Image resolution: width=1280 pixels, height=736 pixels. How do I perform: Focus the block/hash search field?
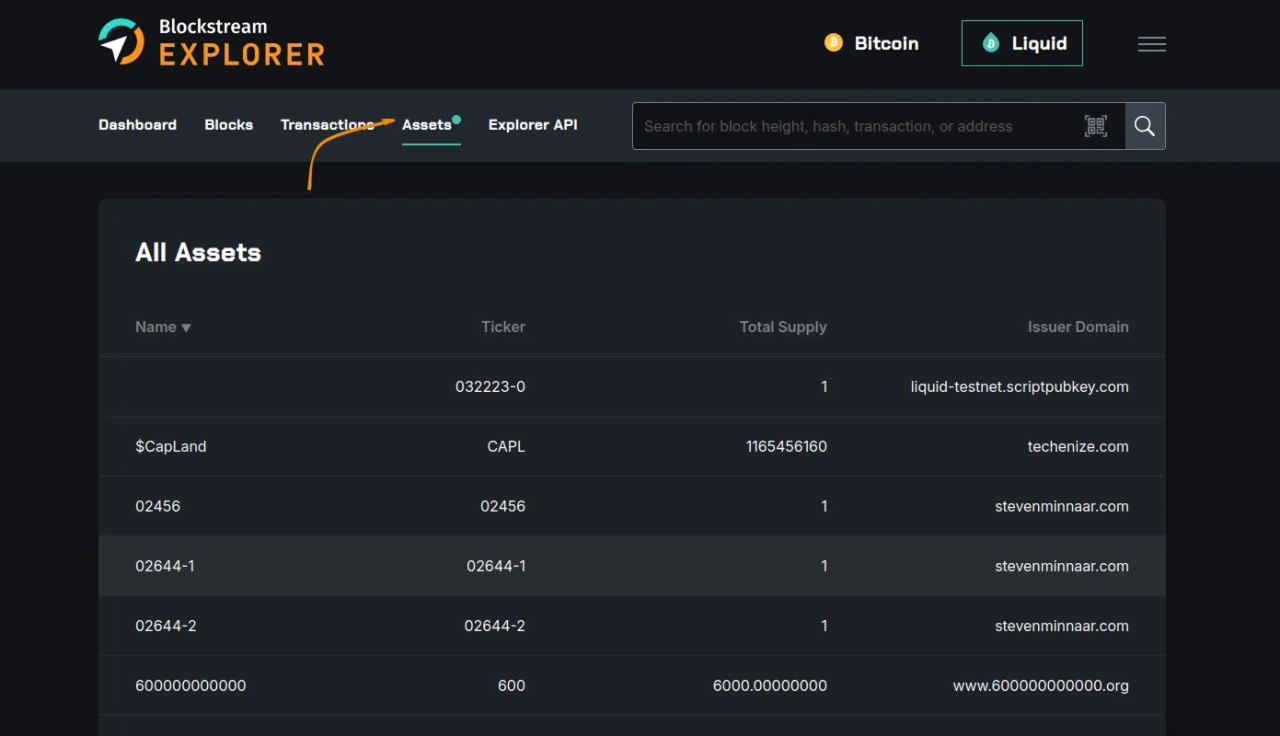[x=855, y=126]
